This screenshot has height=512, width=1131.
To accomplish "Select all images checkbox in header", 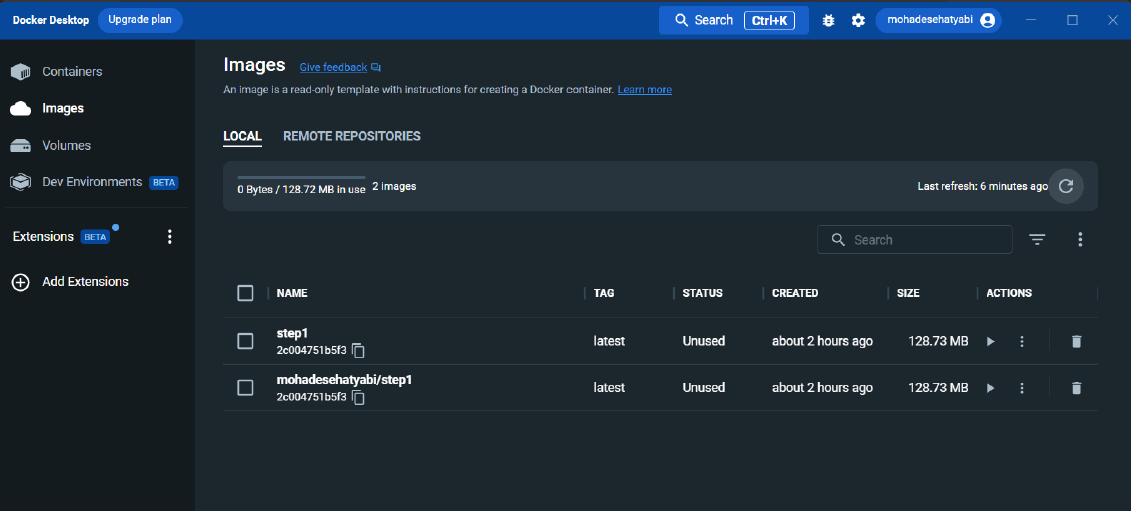I will click(245, 293).
